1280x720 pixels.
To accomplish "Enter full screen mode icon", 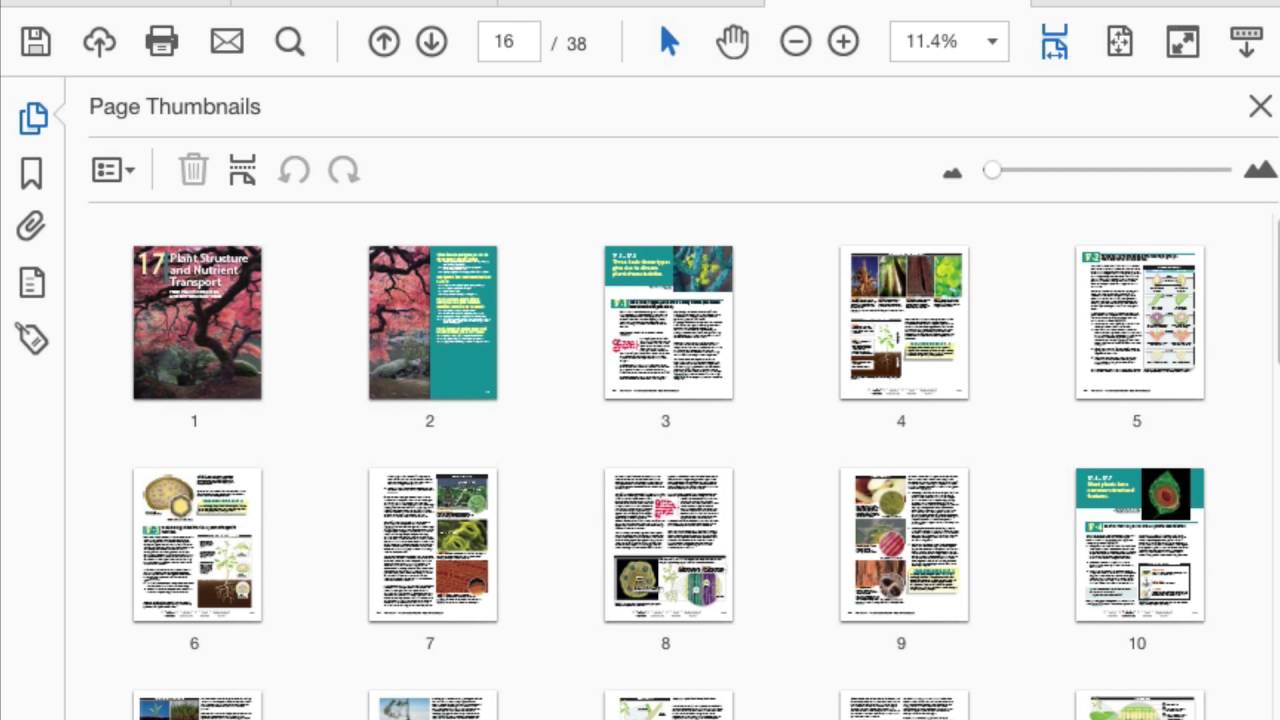I will point(1183,42).
